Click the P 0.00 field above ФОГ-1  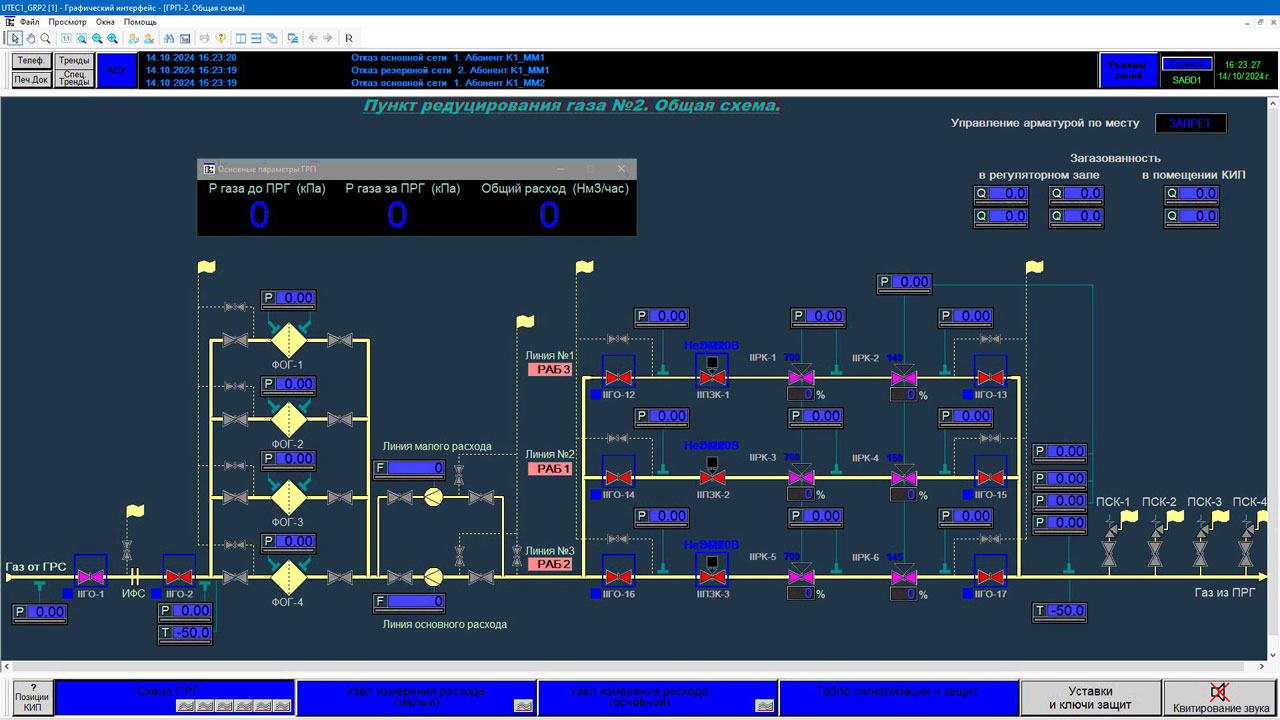pos(288,298)
